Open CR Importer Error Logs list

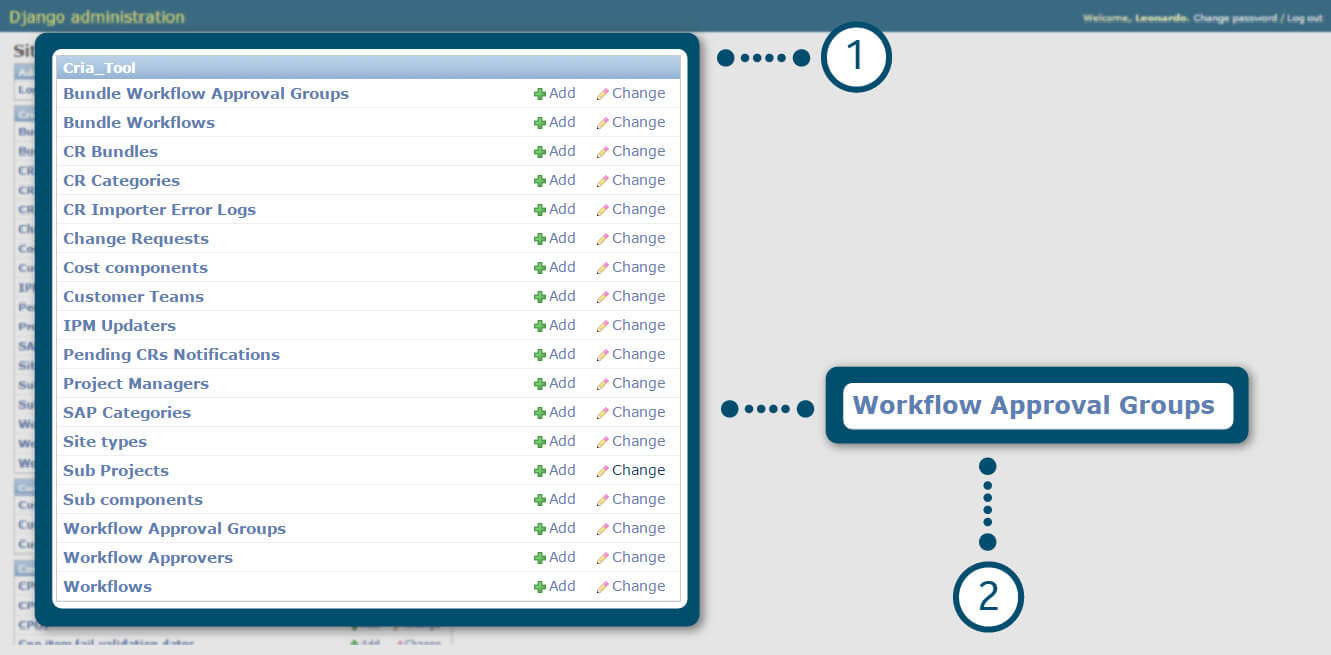[159, 210]
